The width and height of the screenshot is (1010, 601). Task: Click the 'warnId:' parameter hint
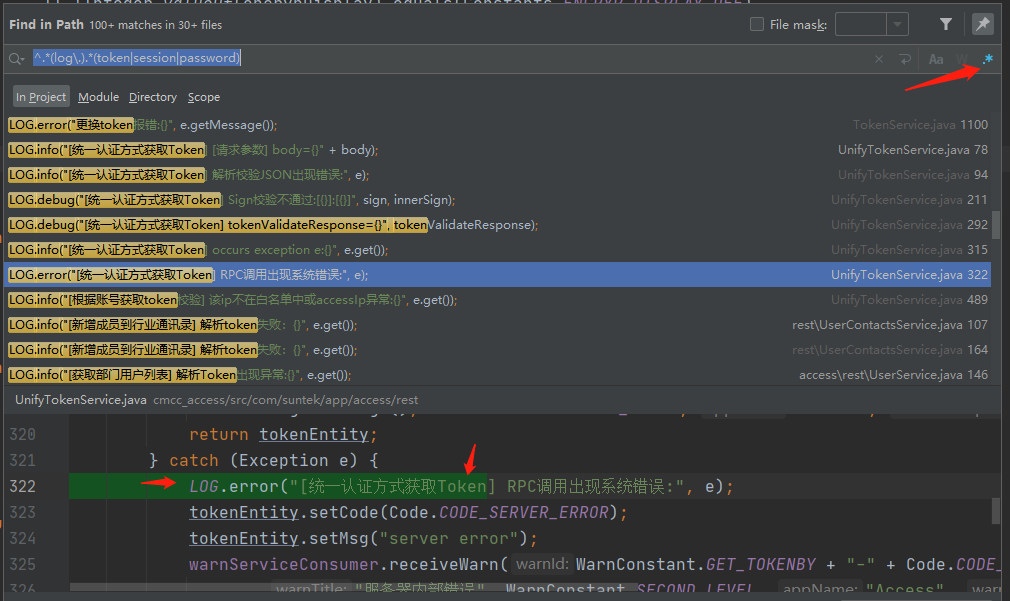coord(542,564)
